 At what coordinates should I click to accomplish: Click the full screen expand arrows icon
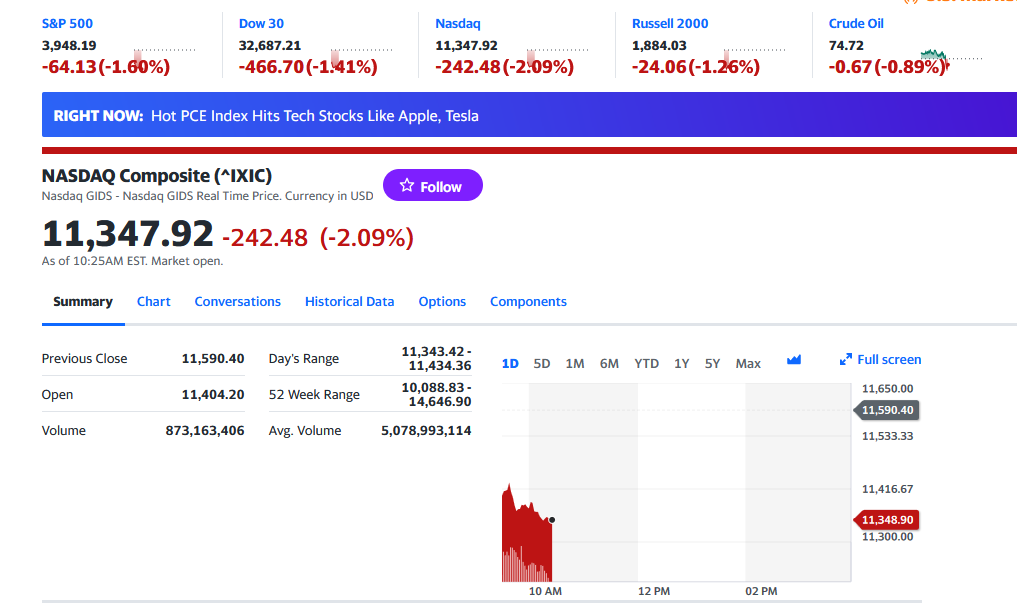846,359
